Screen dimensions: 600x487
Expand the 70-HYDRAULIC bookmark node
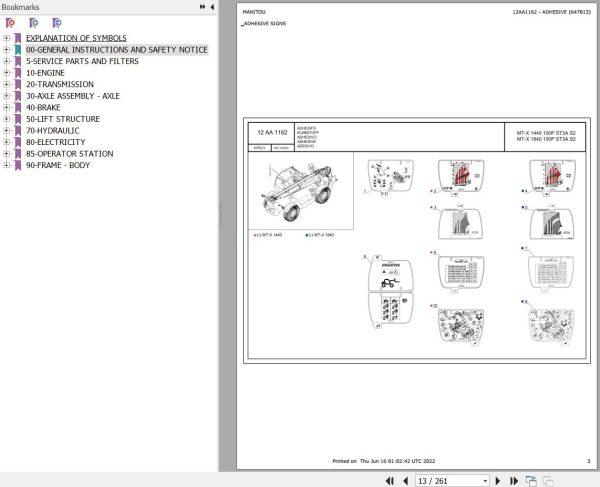[x=6, y=130]
